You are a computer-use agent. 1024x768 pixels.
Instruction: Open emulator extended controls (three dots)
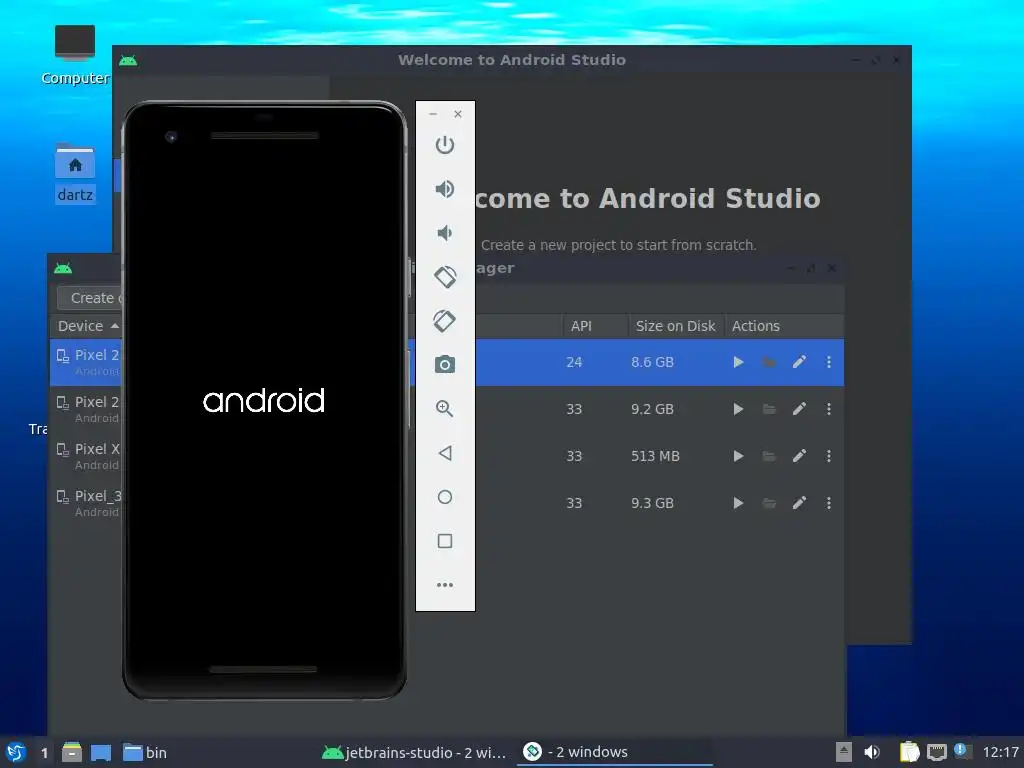coord(445,584)
